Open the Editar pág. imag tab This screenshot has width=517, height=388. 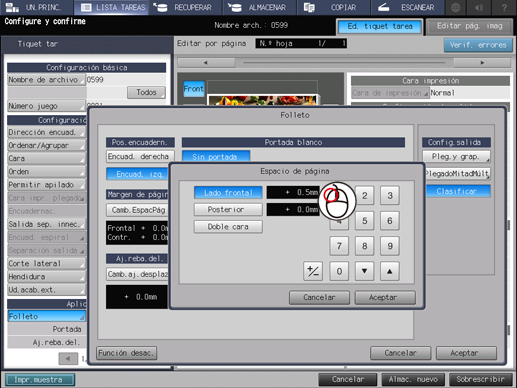469,26
